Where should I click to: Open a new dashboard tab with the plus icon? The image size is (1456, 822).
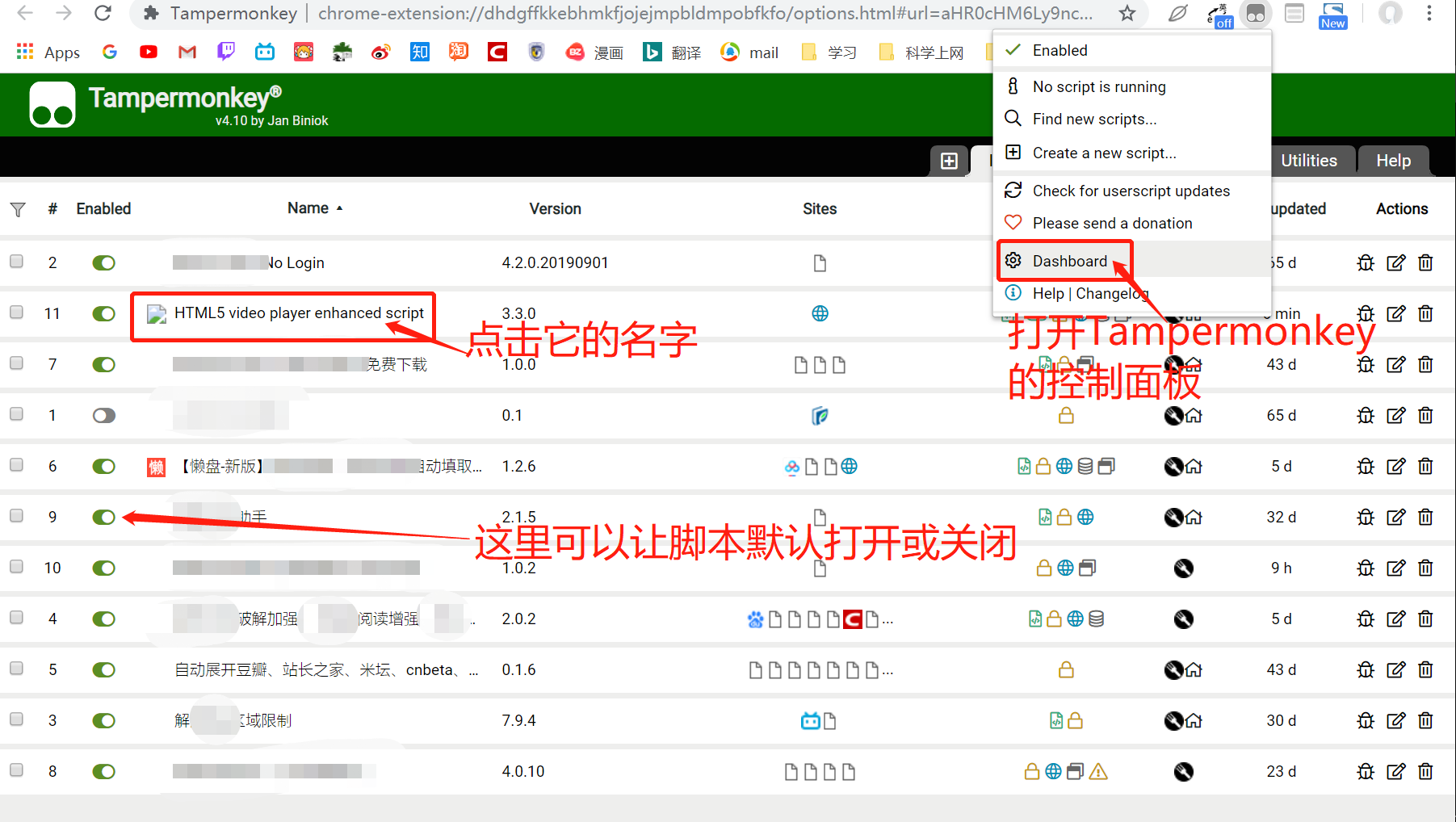(x=948, y=161)
